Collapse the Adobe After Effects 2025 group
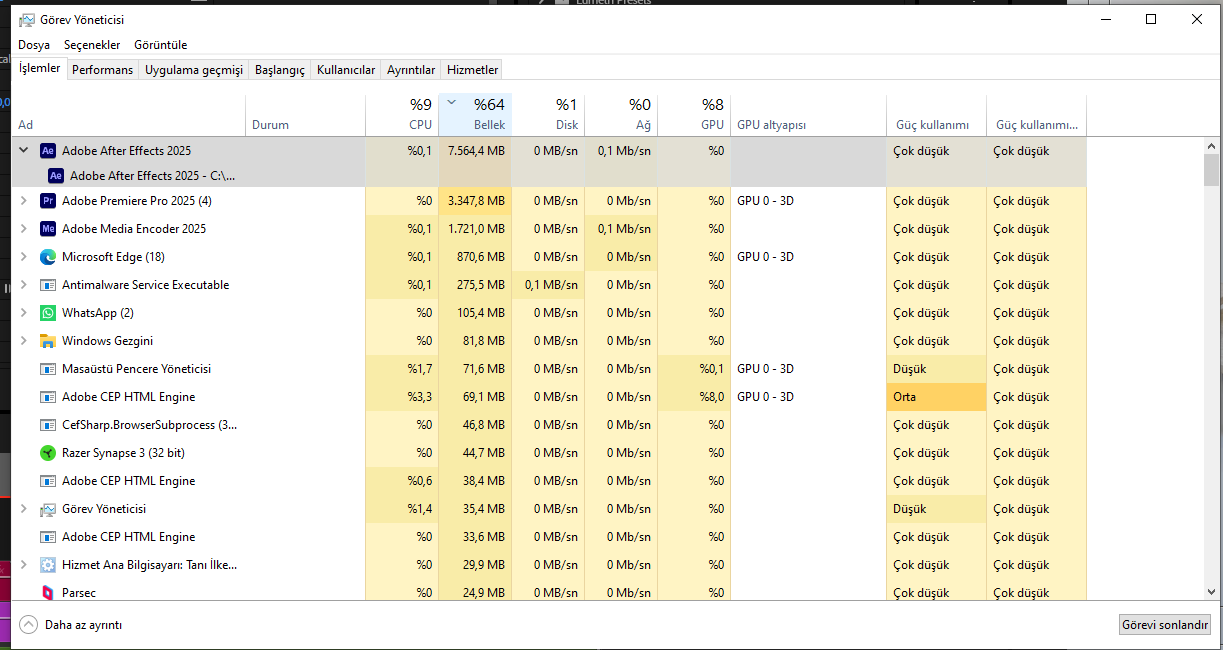This screenshot has width=1223, height=650. 24,151
